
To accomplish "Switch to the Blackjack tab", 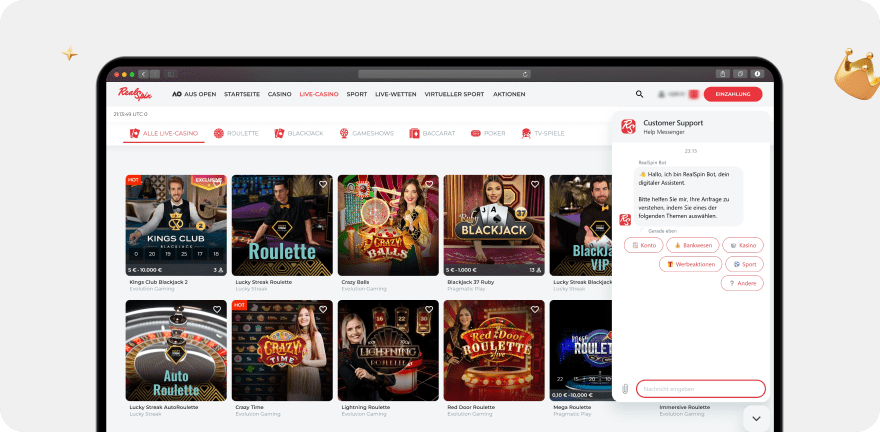I will tap(299, 133).
